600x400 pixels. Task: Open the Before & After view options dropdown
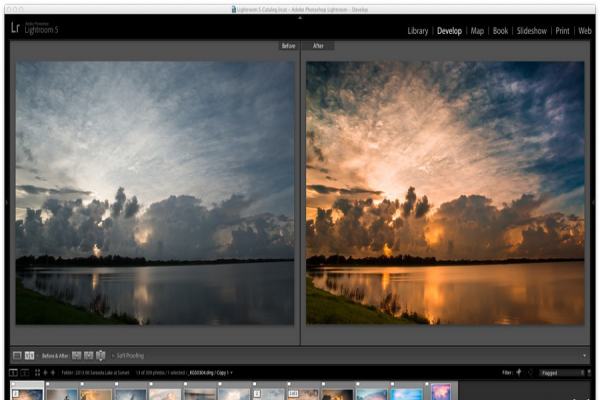[x=37, y=356]
